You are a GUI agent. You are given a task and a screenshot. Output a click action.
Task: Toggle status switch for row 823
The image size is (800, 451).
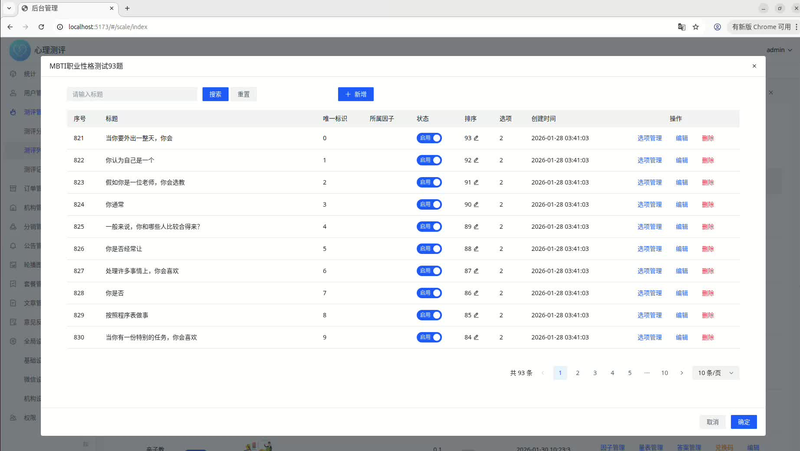[x=429, y=182]
